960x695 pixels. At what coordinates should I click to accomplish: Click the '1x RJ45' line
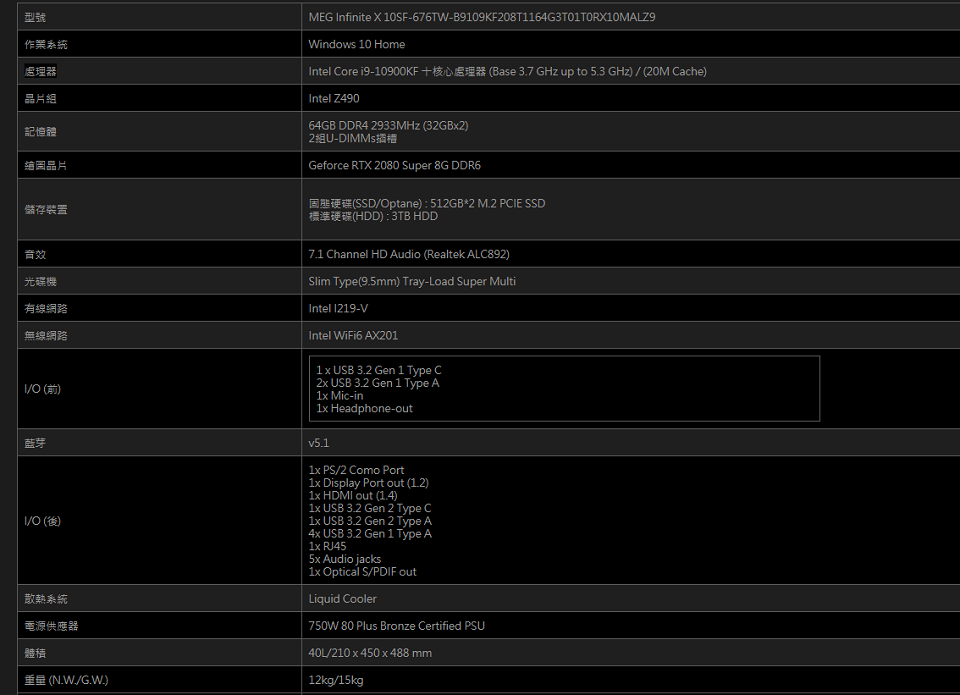[327, 546]
